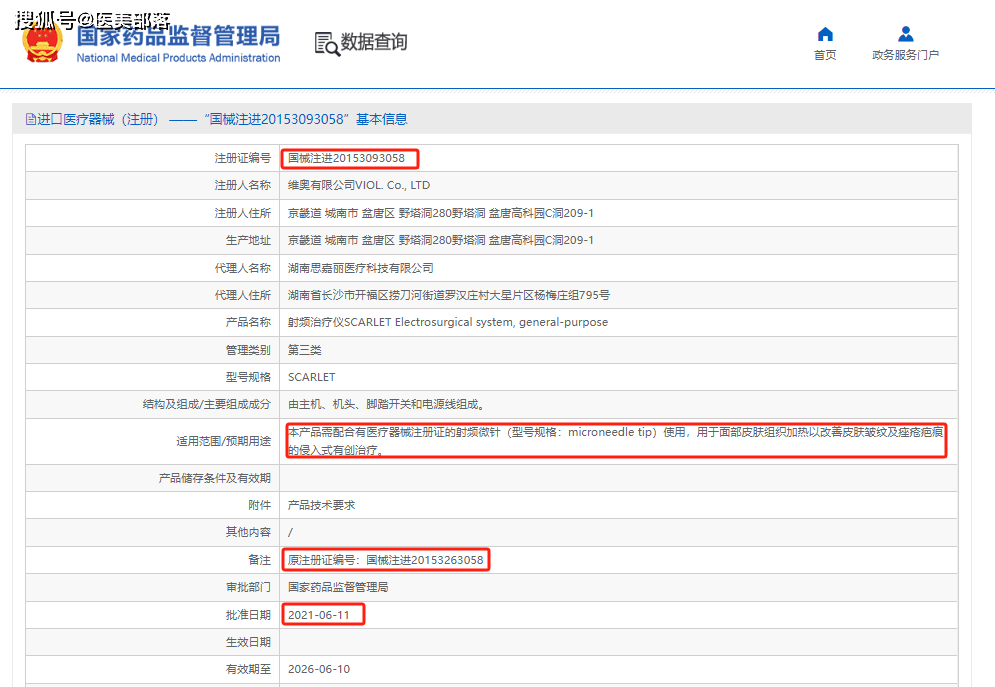Click the document icon before 进口医疗器械

(x=30, y=119)
